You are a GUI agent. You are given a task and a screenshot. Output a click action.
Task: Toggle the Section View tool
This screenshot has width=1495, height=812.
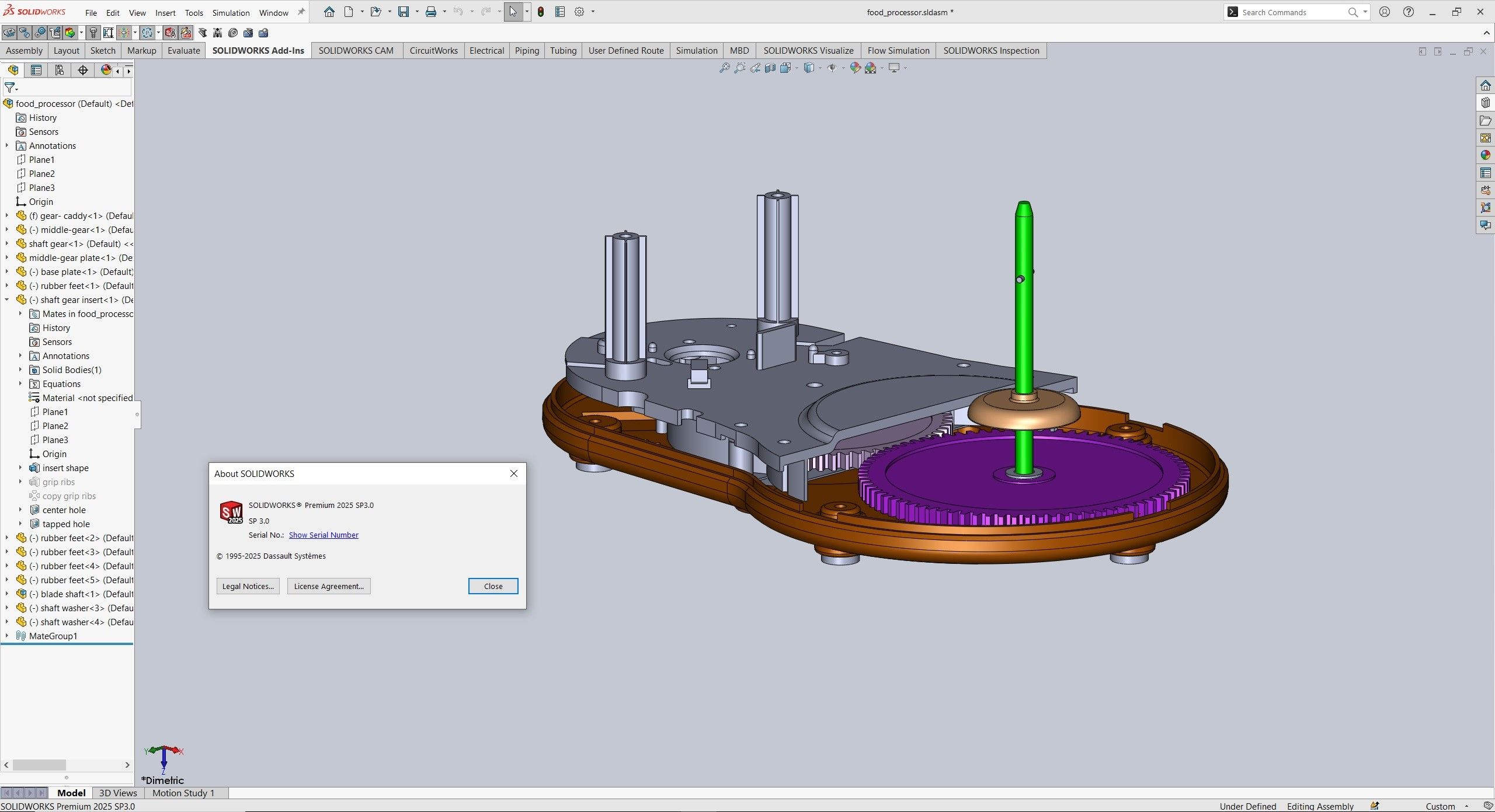[770, 68]
